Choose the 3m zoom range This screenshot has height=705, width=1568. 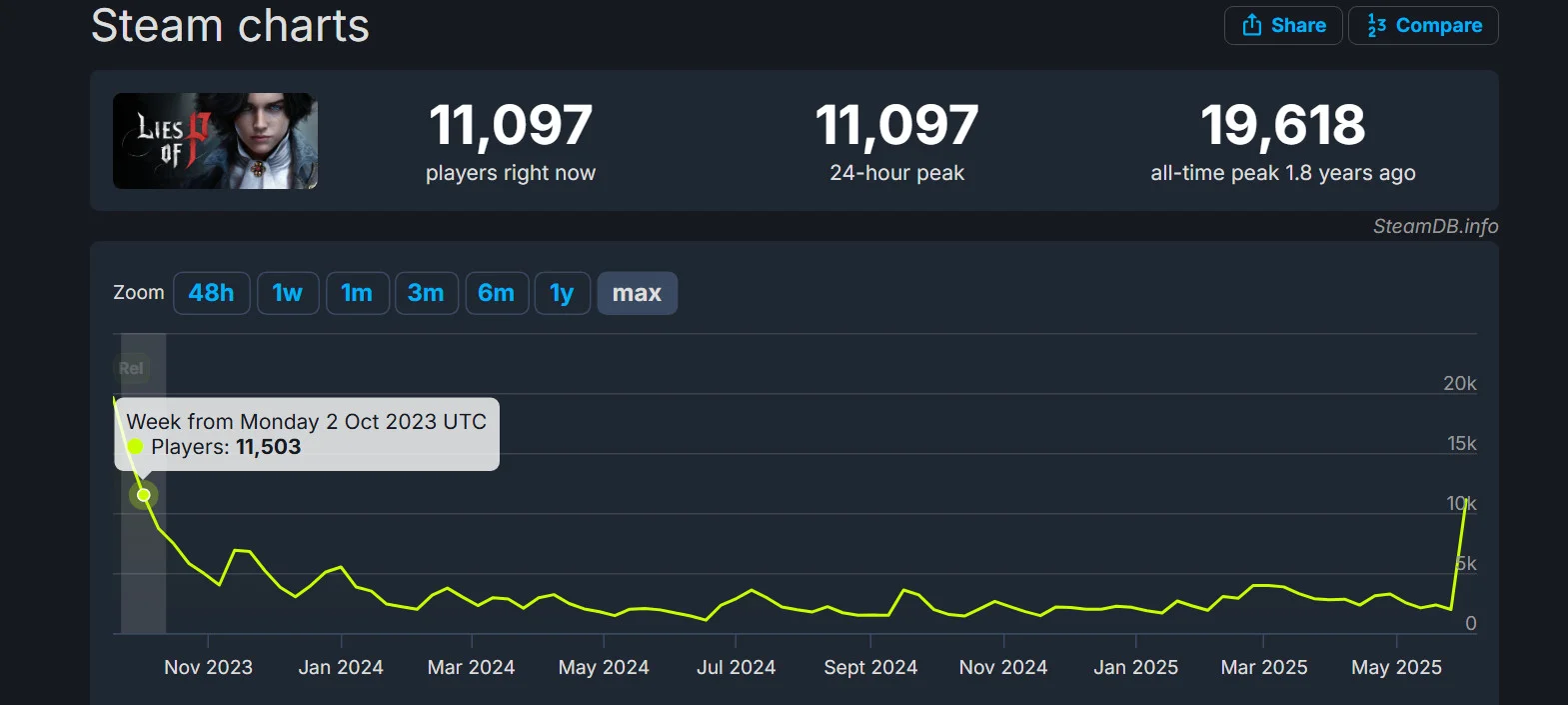pyautogui.click(x=427, y=293)
